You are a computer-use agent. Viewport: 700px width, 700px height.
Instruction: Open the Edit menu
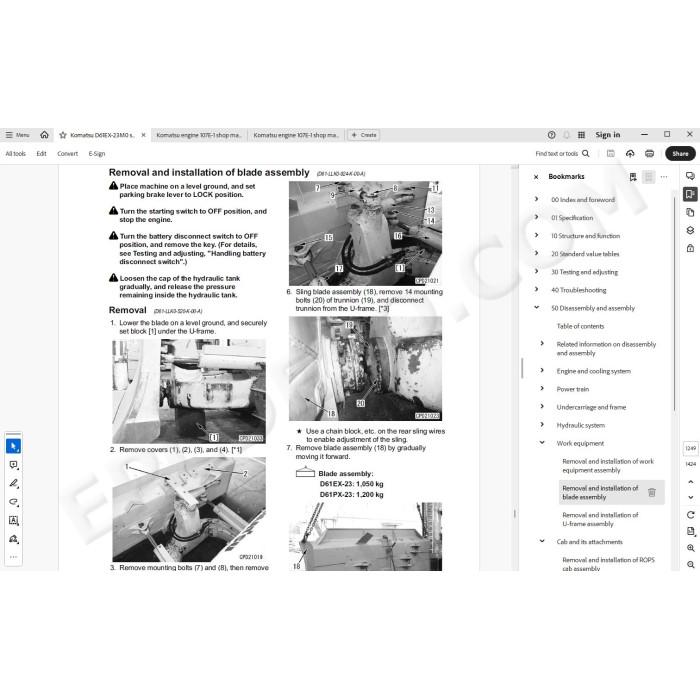coord(42,154)
